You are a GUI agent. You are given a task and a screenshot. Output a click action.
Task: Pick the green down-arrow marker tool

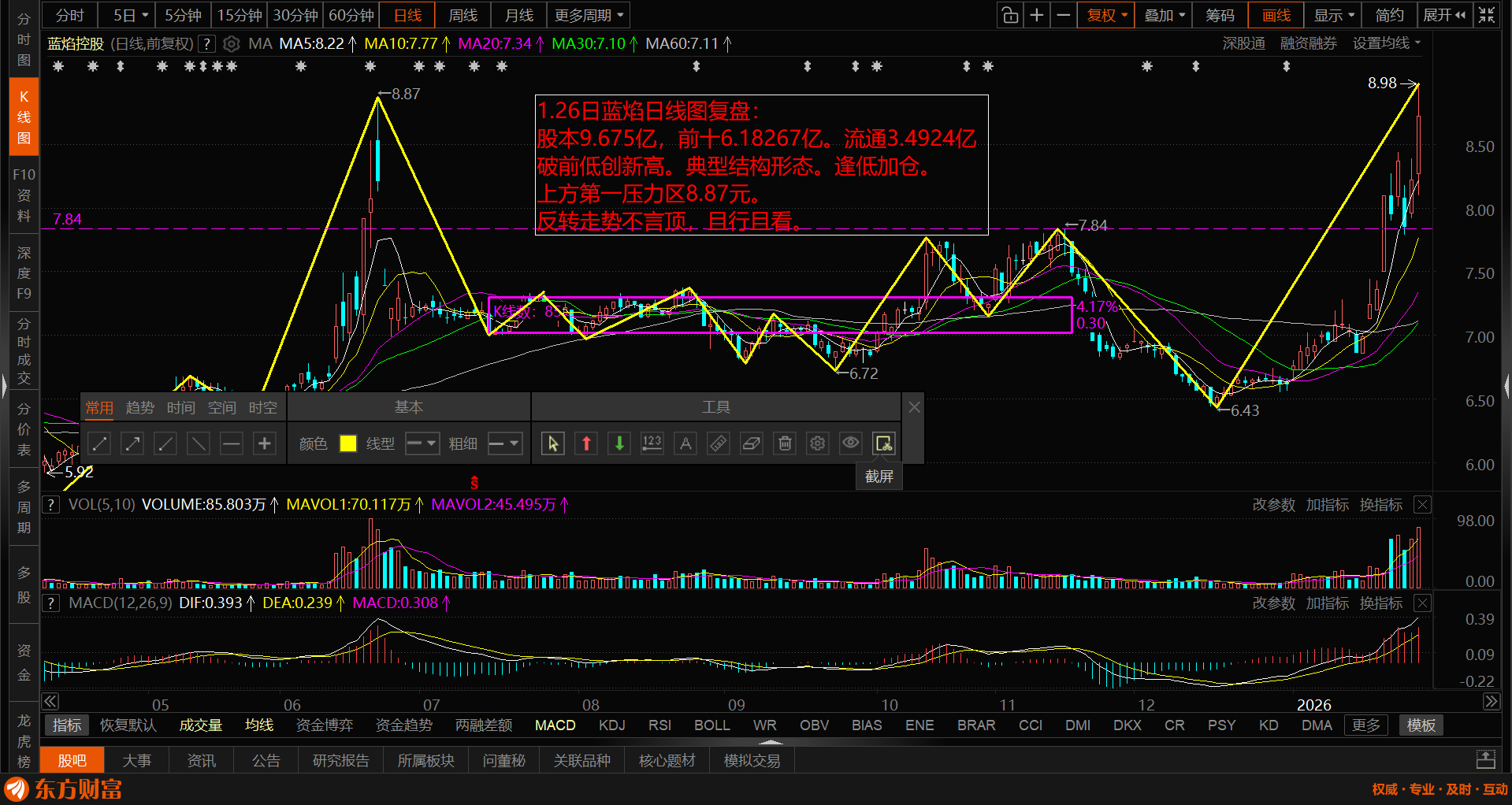coord(619,443)
